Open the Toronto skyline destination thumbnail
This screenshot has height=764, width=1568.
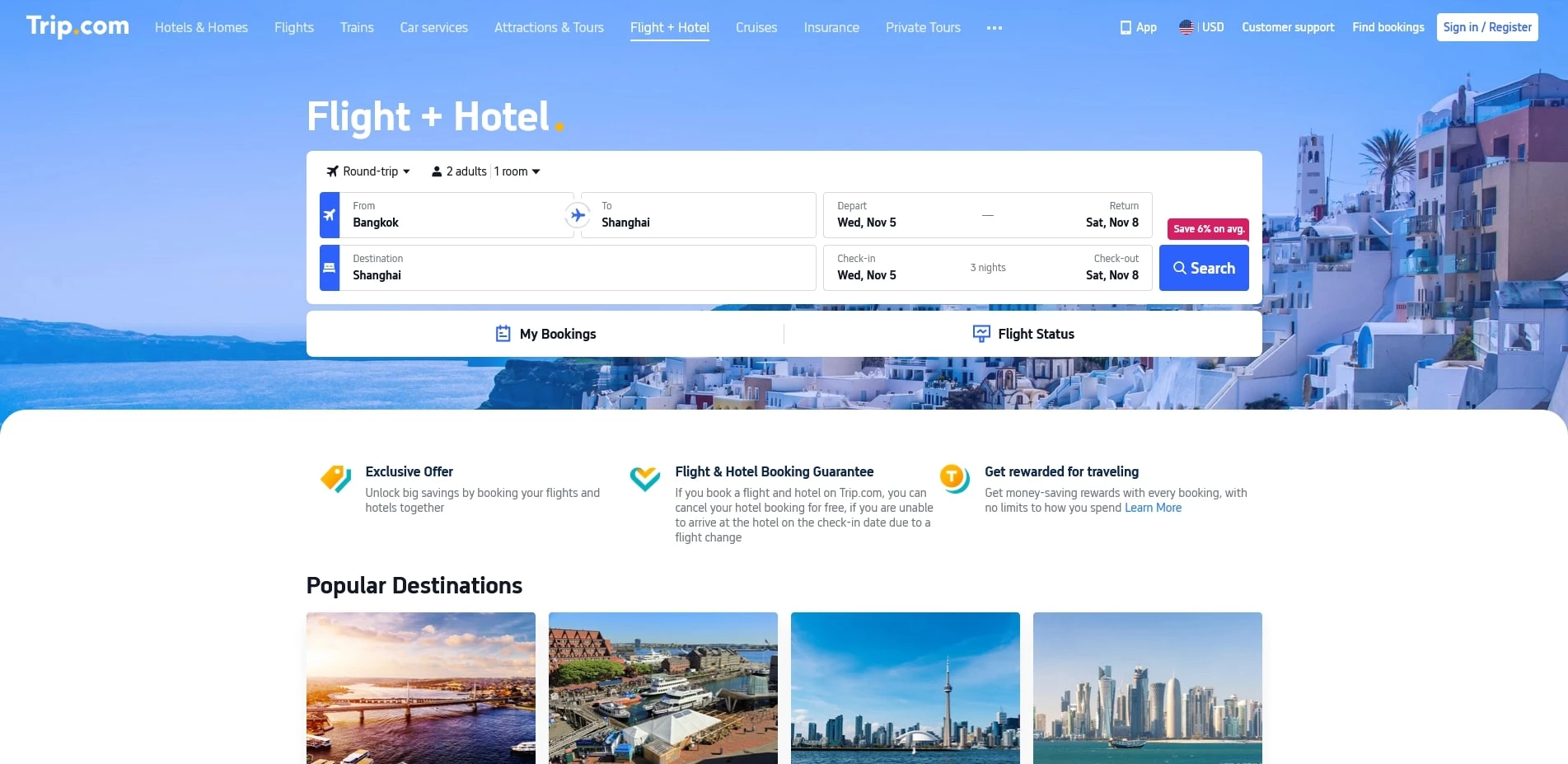905,688
